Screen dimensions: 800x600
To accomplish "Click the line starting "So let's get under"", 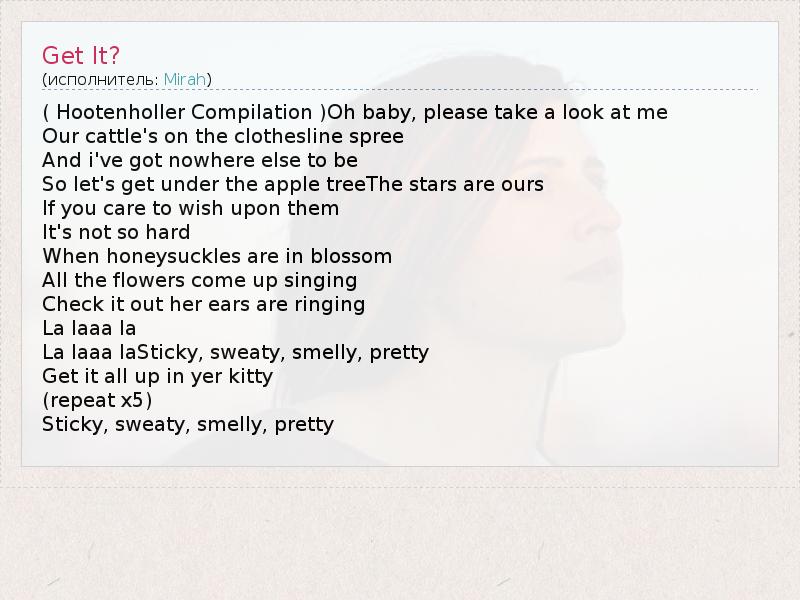I will pyautogui.click(x=293, y=184).
